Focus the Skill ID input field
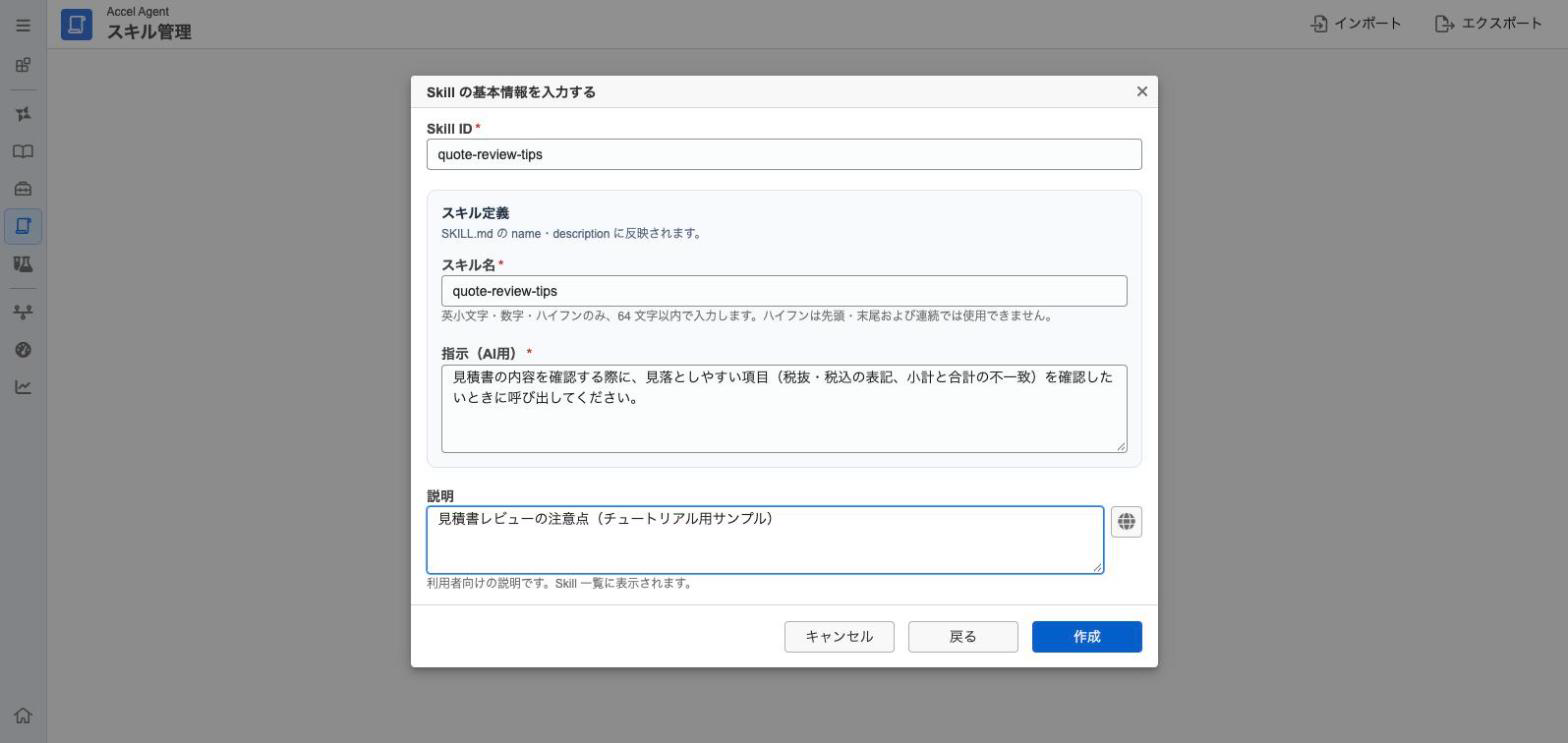 [x=784, y=155]
